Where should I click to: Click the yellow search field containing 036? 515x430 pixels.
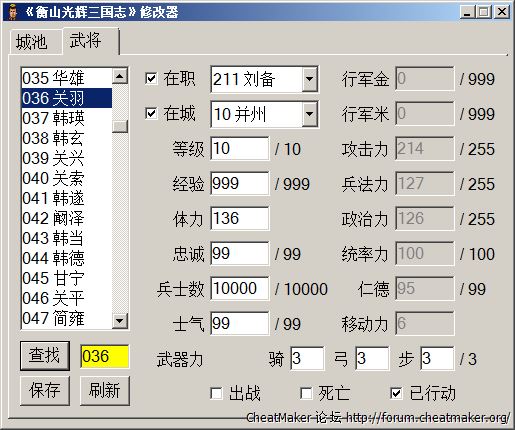[x=104, y=356]
